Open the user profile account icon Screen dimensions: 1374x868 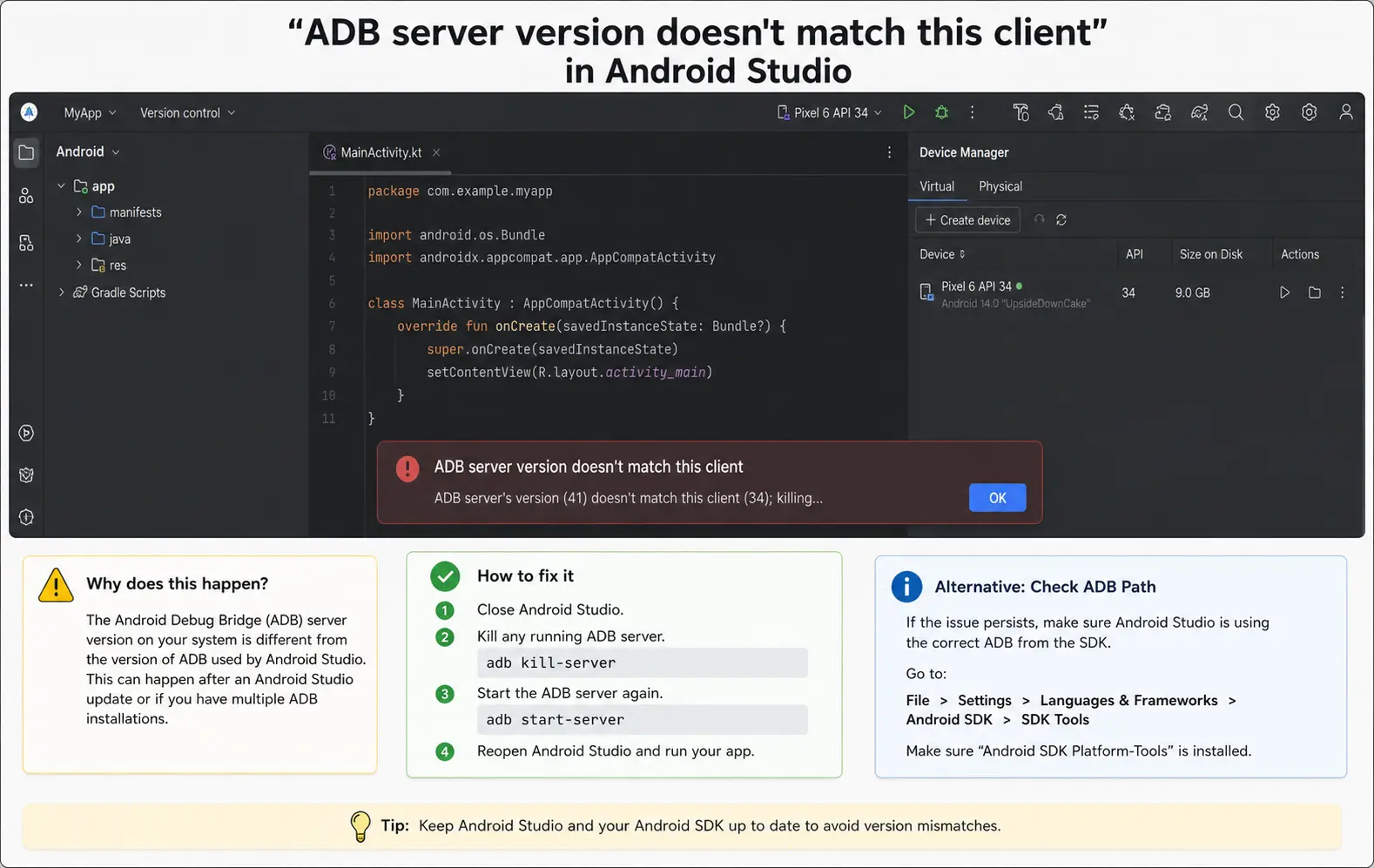1346,112
